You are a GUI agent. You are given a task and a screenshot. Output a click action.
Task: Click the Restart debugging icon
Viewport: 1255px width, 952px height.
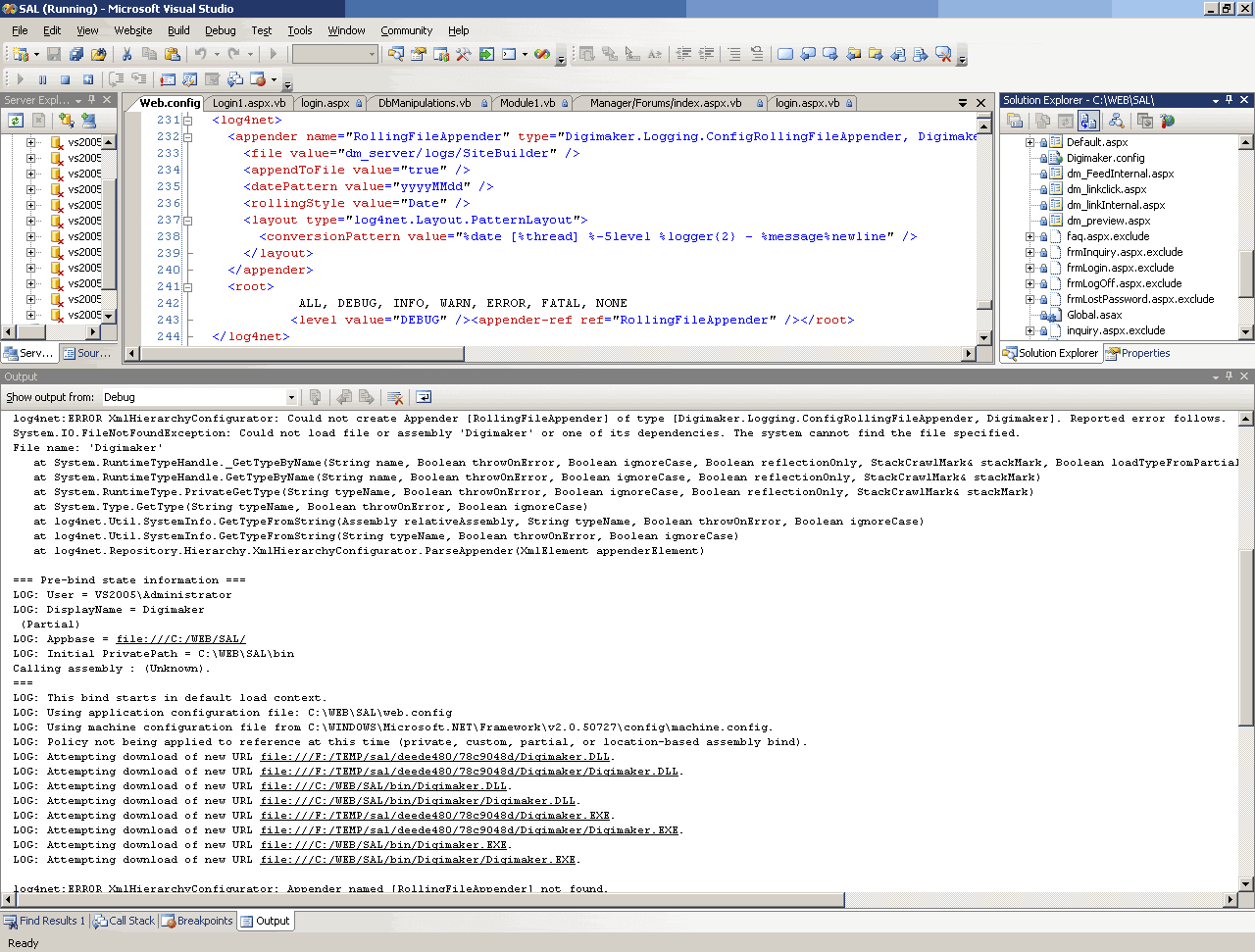(88, 79)
